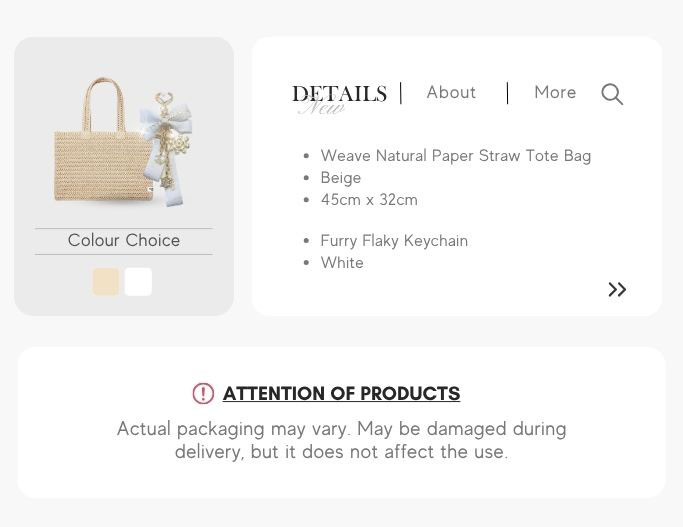Switch to the About tab

coord(451,92)
